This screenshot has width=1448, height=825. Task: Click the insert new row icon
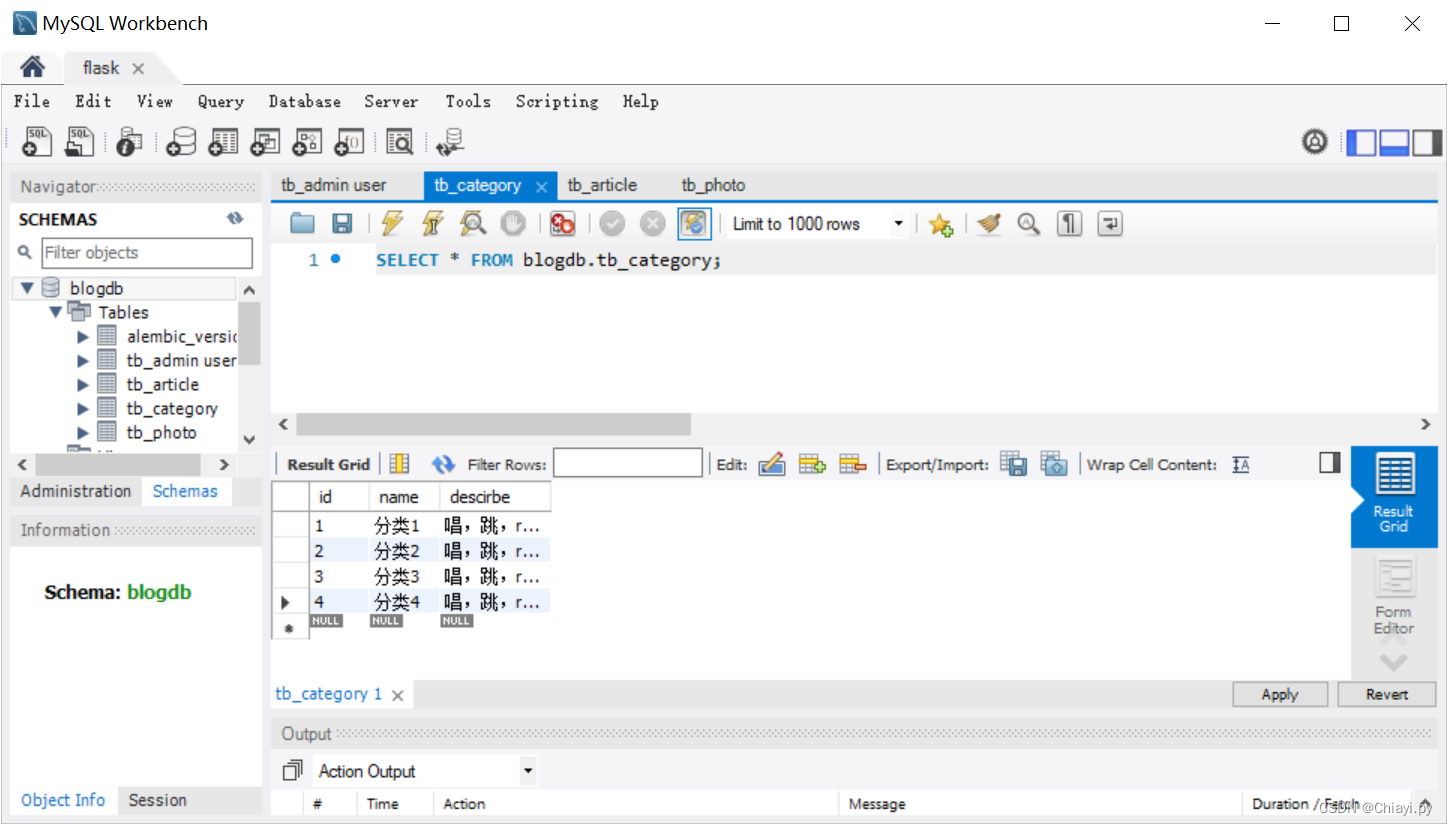coord(812,464)
